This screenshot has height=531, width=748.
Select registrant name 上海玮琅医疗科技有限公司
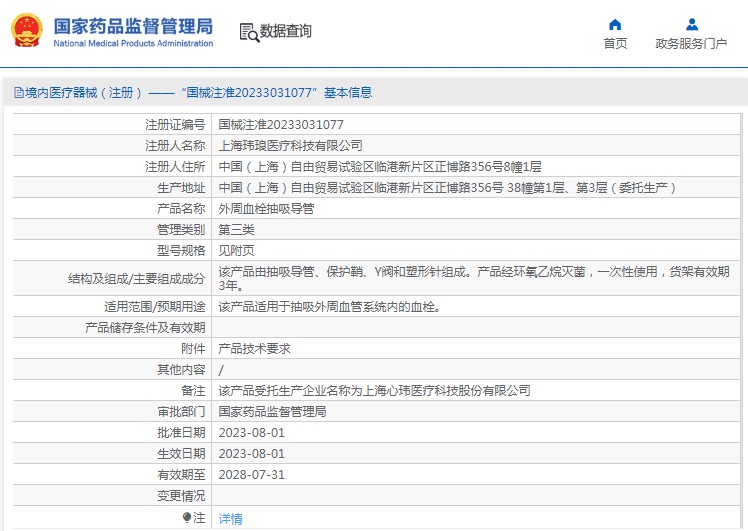coord(291,146)
